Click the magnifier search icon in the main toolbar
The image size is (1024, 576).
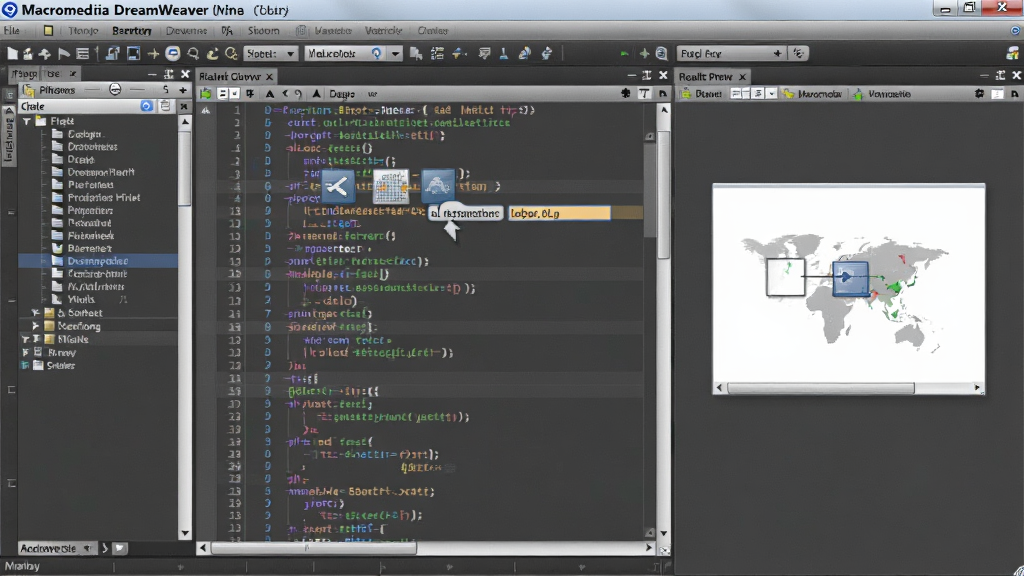(193, 54)
